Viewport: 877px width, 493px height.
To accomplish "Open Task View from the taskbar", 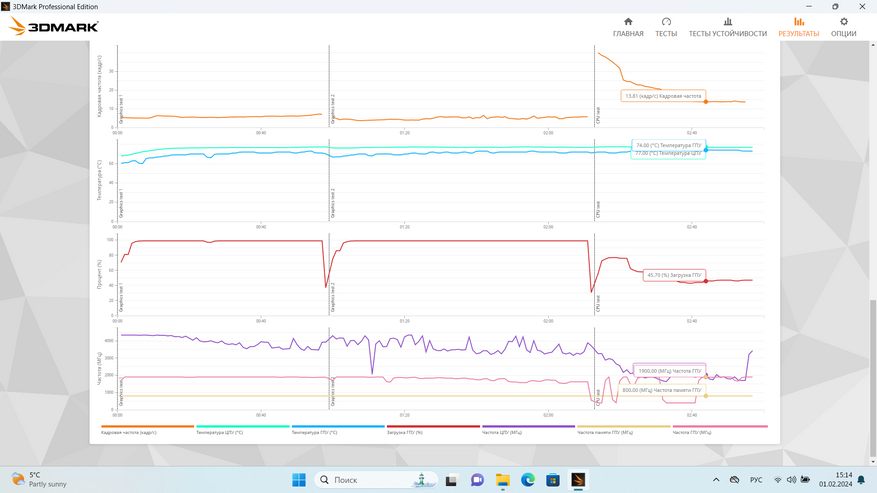I will (451, 480).
